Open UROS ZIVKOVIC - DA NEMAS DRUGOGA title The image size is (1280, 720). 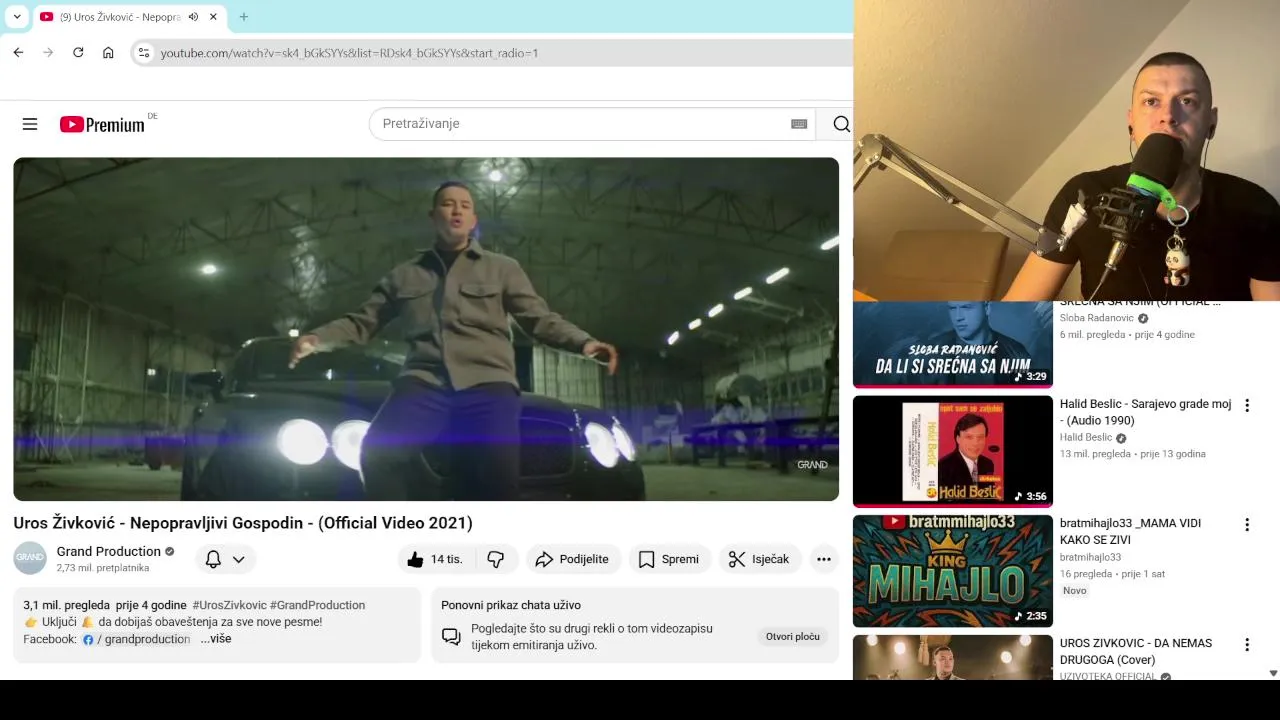(x=1136, y=651)
